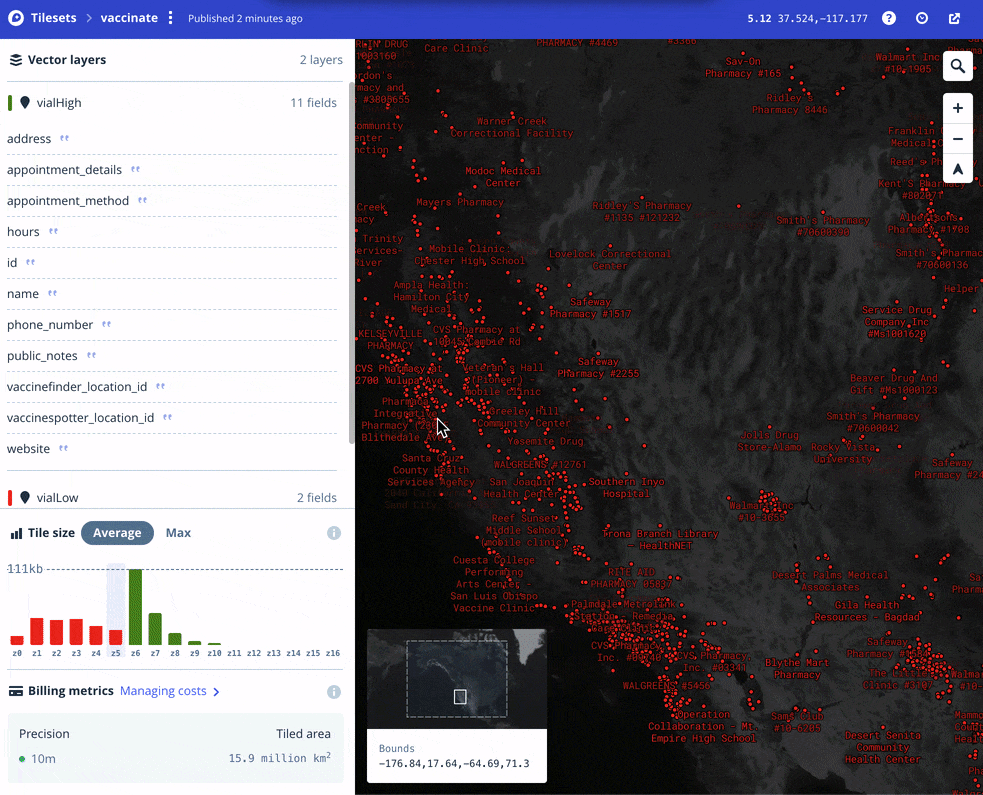Click the minimap overview thumbnail
The image size is (983, 795).
click(456, 679)
